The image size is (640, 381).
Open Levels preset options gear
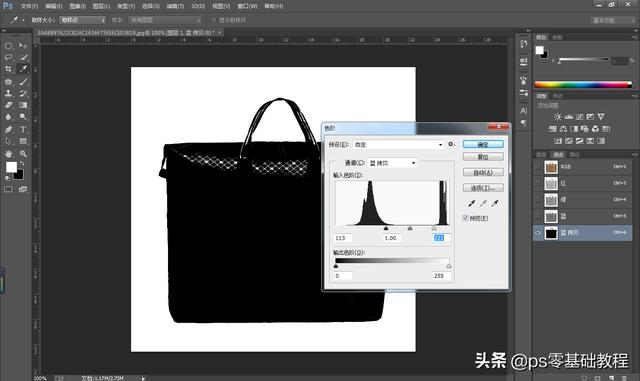(451, 144)
